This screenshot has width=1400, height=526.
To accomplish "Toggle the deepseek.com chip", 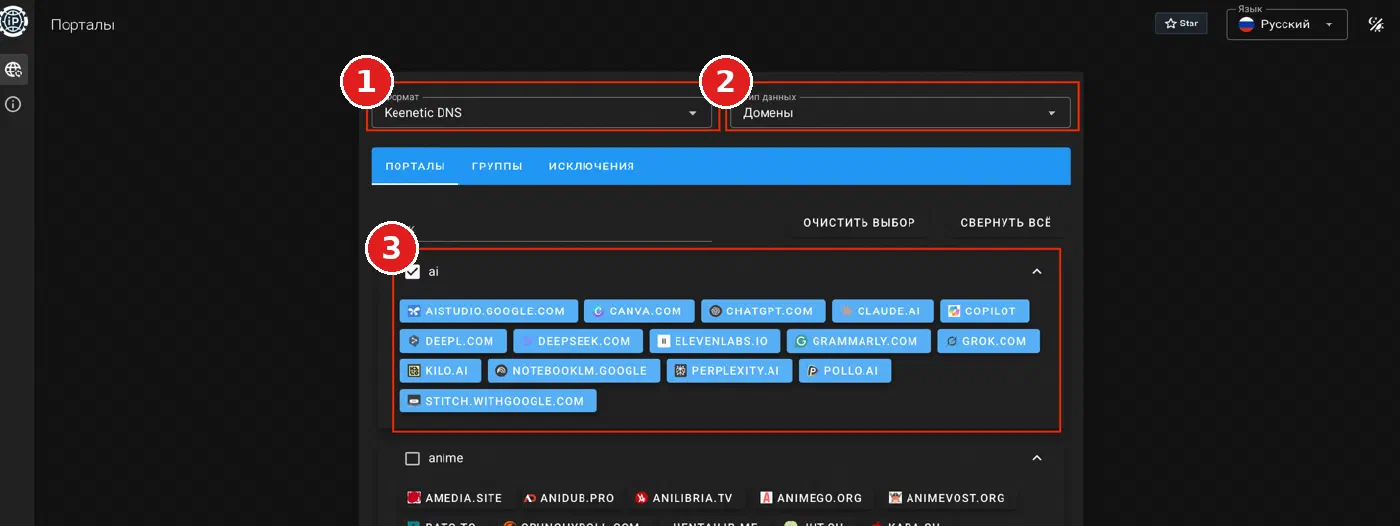I will tap(578, 341).
